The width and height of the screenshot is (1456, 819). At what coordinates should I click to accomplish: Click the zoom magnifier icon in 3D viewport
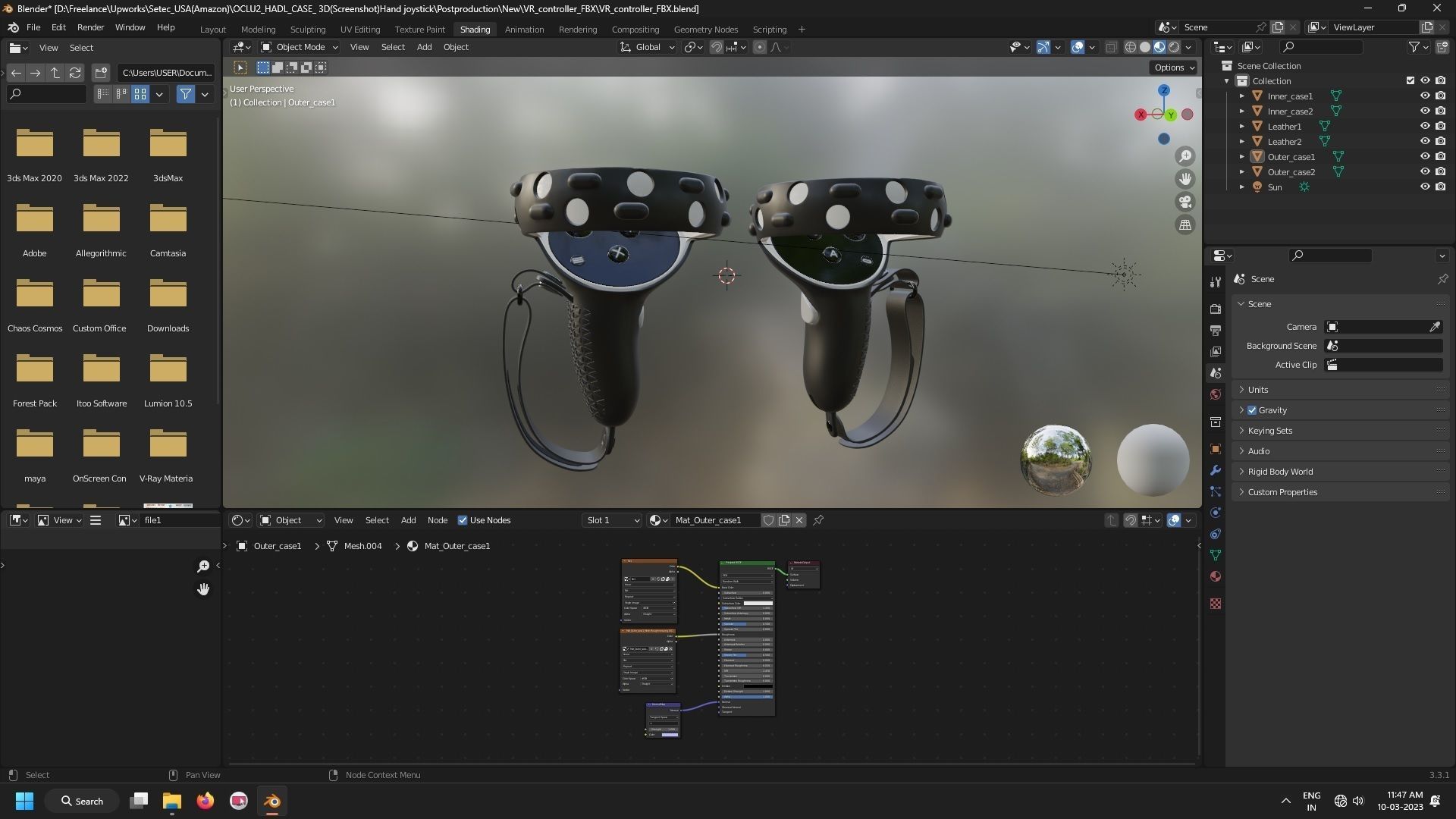click(1185, 156)
